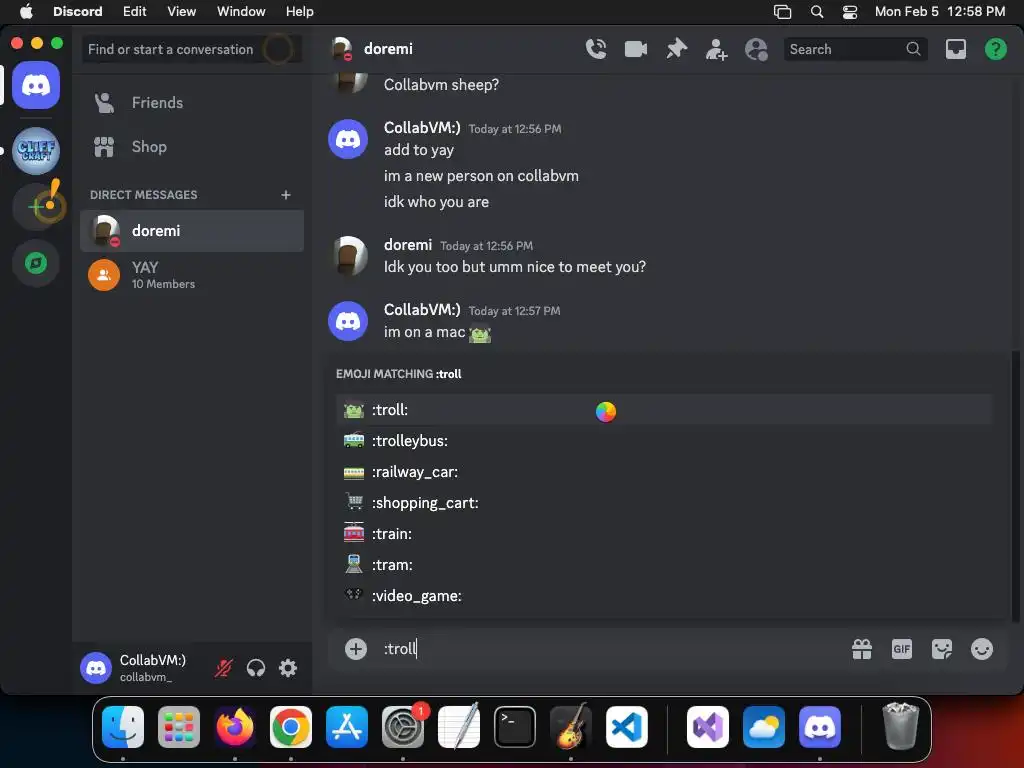Click the doremi name in chat header
Viewport: 1024px width, 768px height.
pyautogui.click(x=388, y=49)
